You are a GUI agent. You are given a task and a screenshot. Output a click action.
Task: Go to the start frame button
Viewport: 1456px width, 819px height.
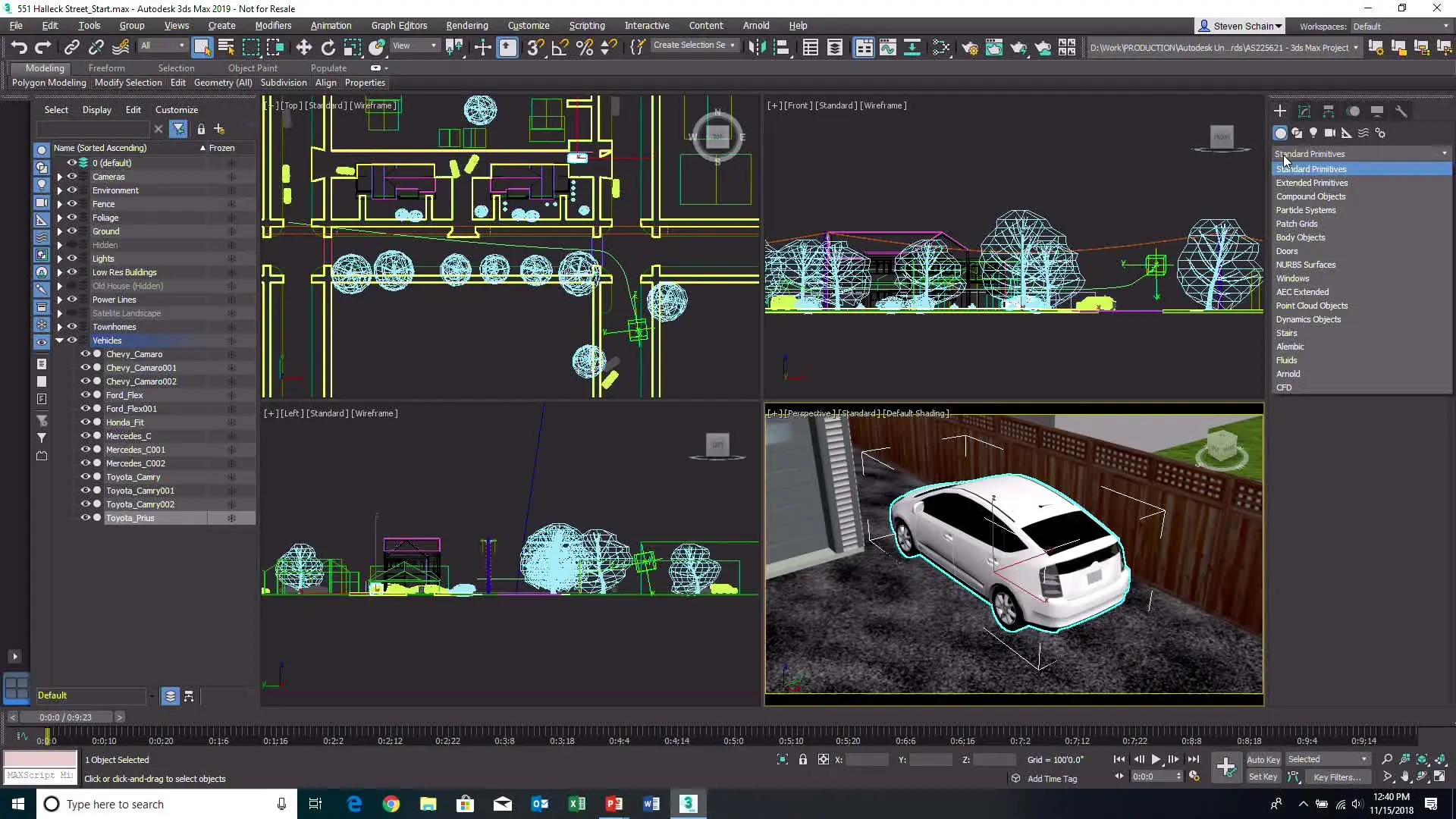click(1119, 759)
